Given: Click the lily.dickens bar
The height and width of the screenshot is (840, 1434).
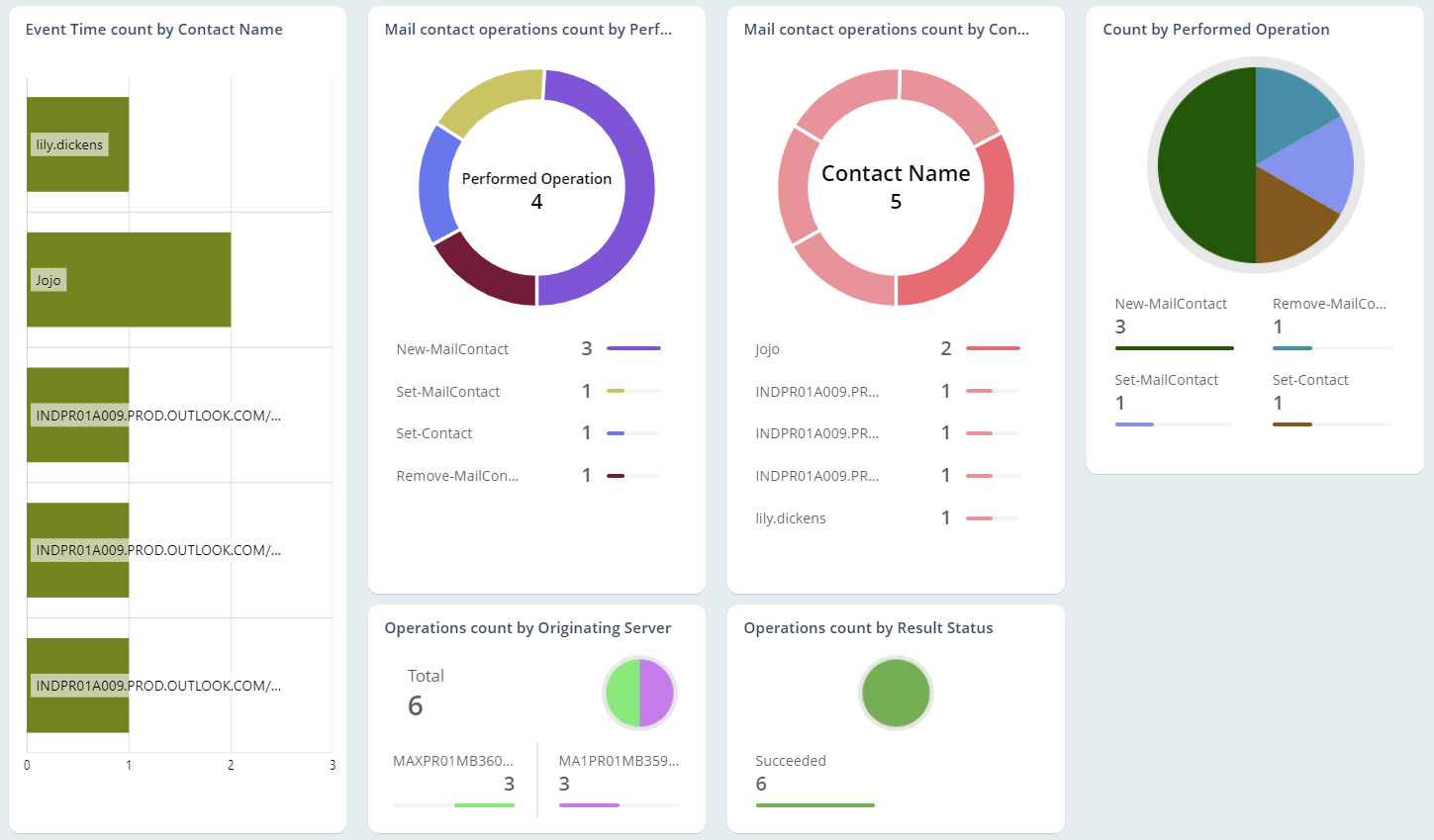Looking at the screenshot, I should 77,143.
